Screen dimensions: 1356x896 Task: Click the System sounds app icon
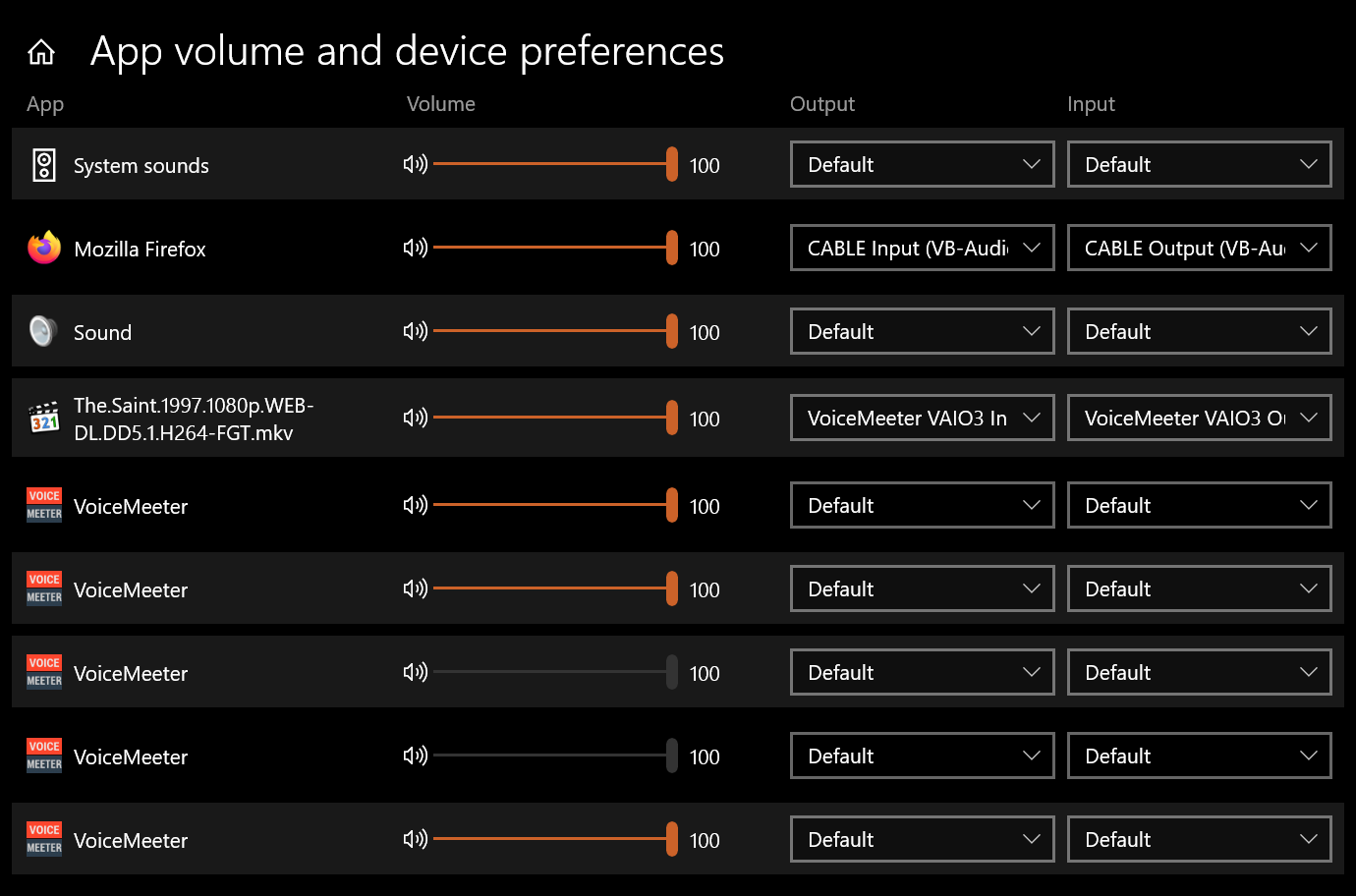click(43, 164)
